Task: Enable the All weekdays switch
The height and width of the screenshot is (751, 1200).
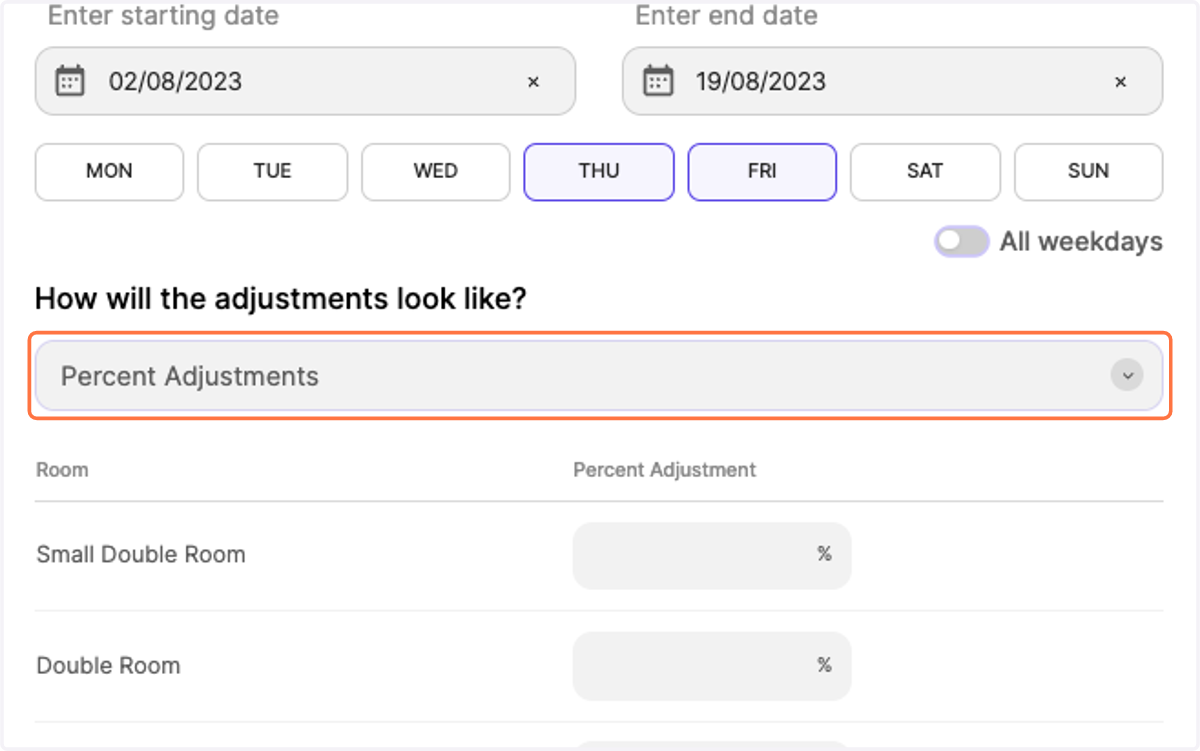Action: click(961, 241)
